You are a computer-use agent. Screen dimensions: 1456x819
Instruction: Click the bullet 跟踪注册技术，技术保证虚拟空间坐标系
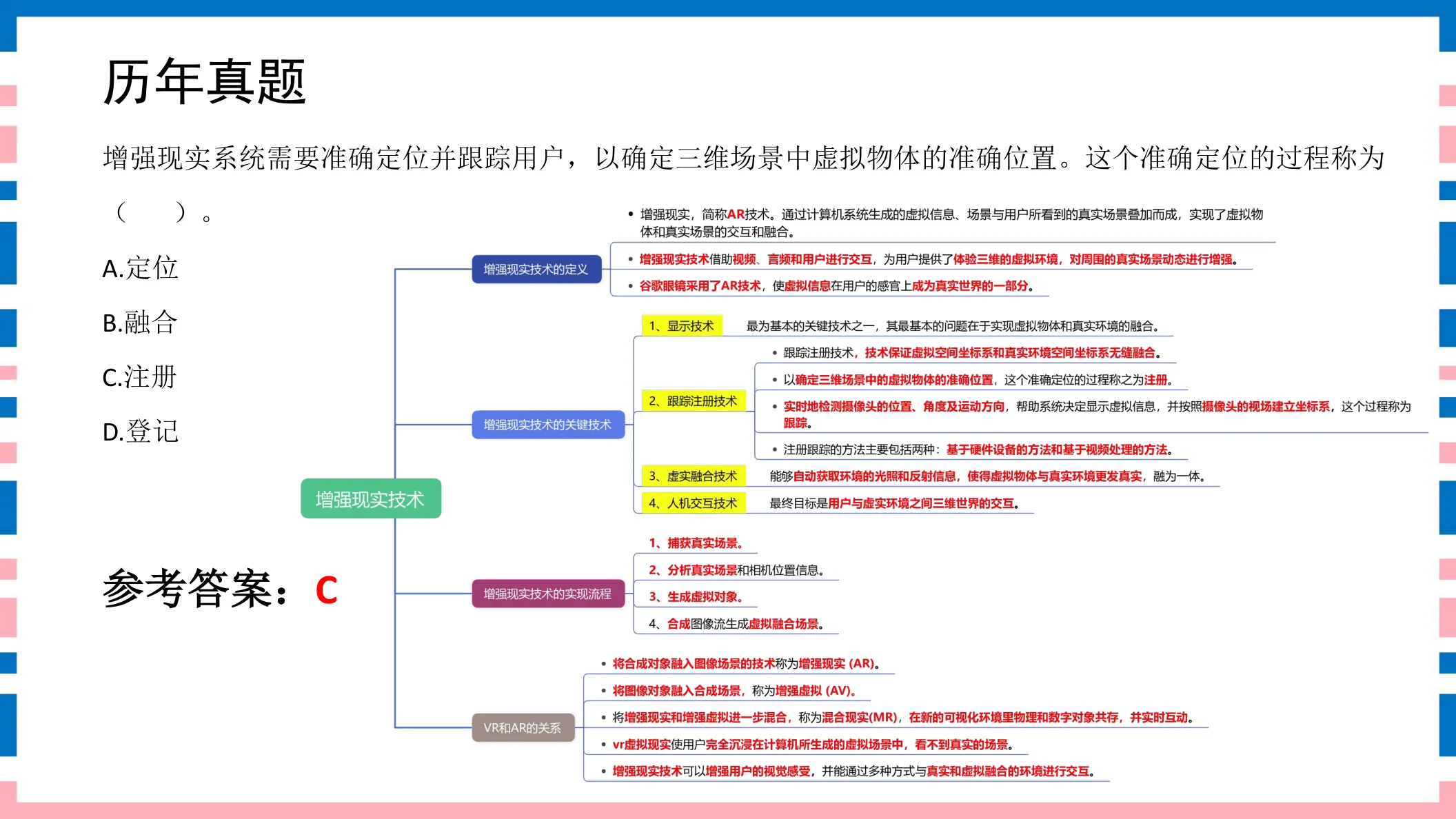coord(967,353)
